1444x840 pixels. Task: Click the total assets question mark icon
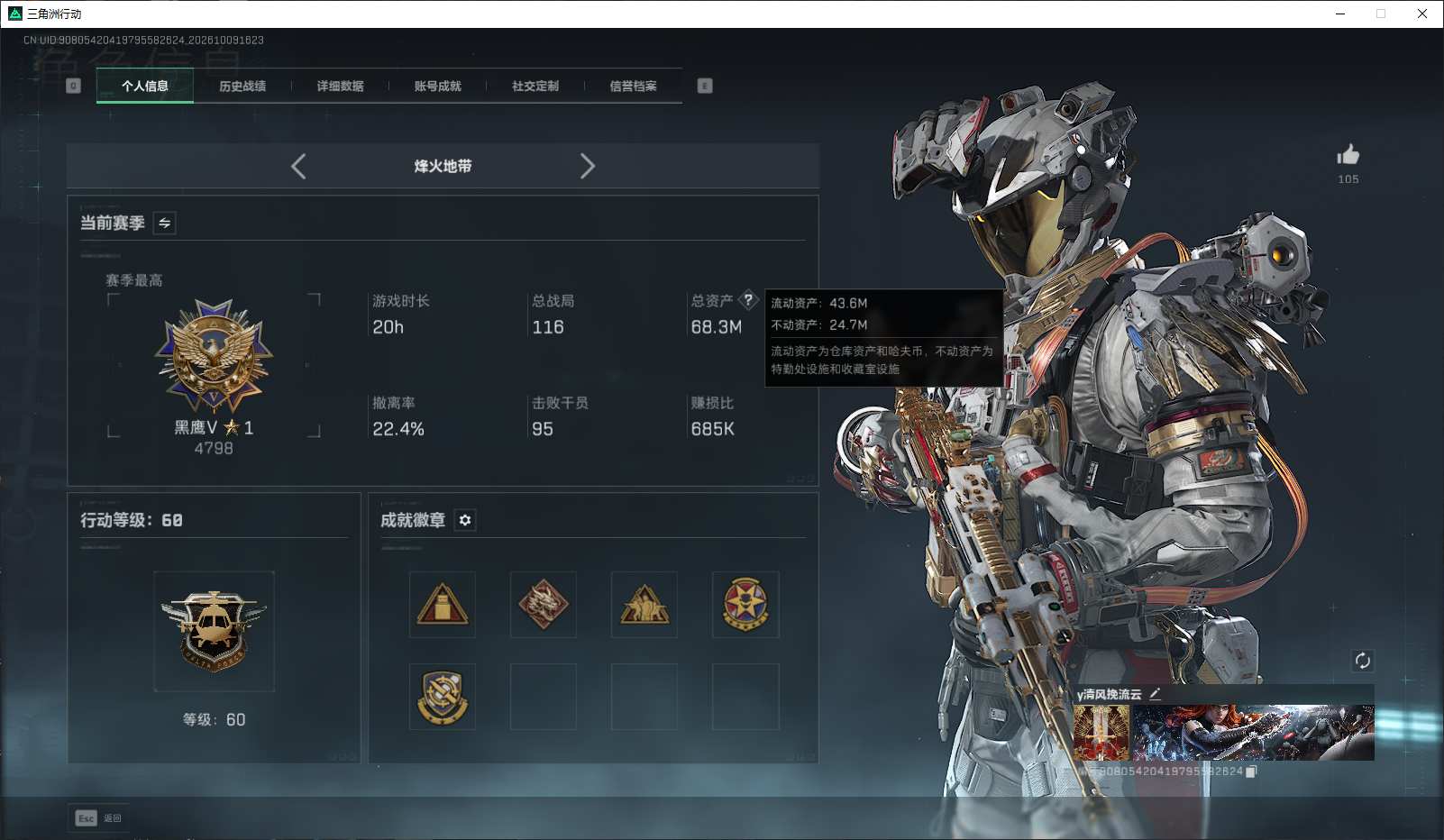pyautogui.click(x=748, y=300)
